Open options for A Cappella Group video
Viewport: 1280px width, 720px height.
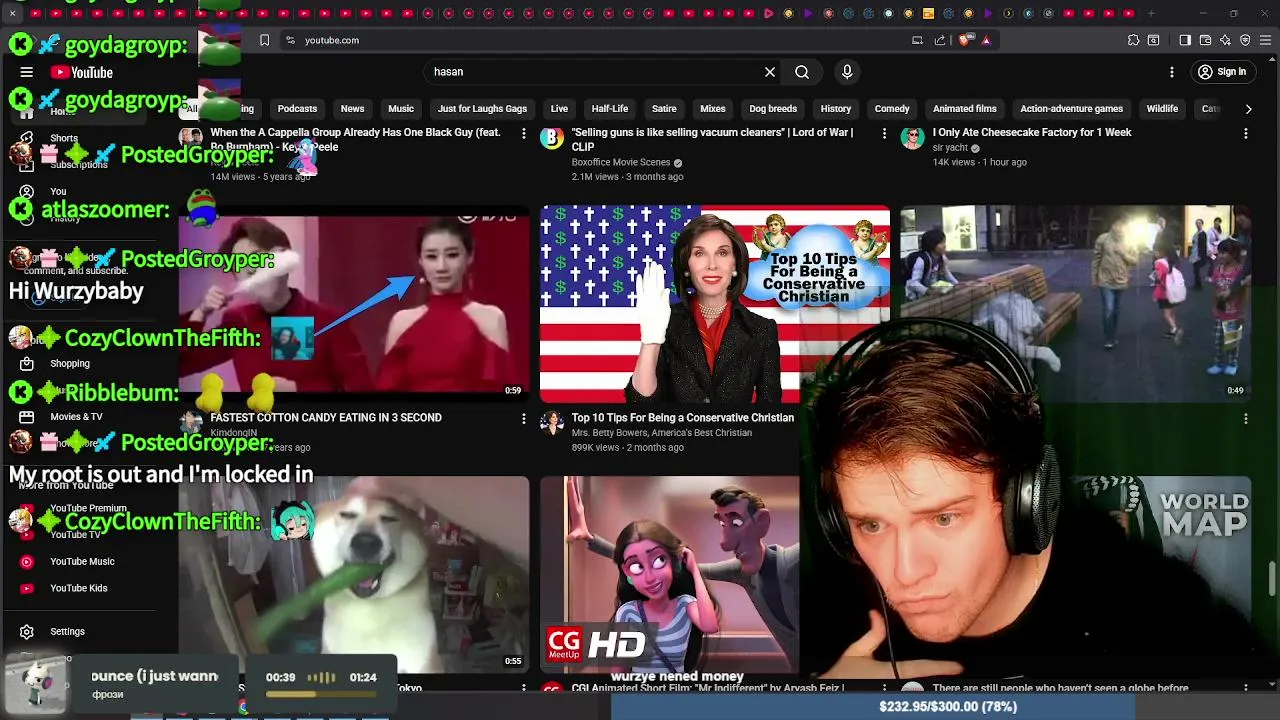(524, 133)
